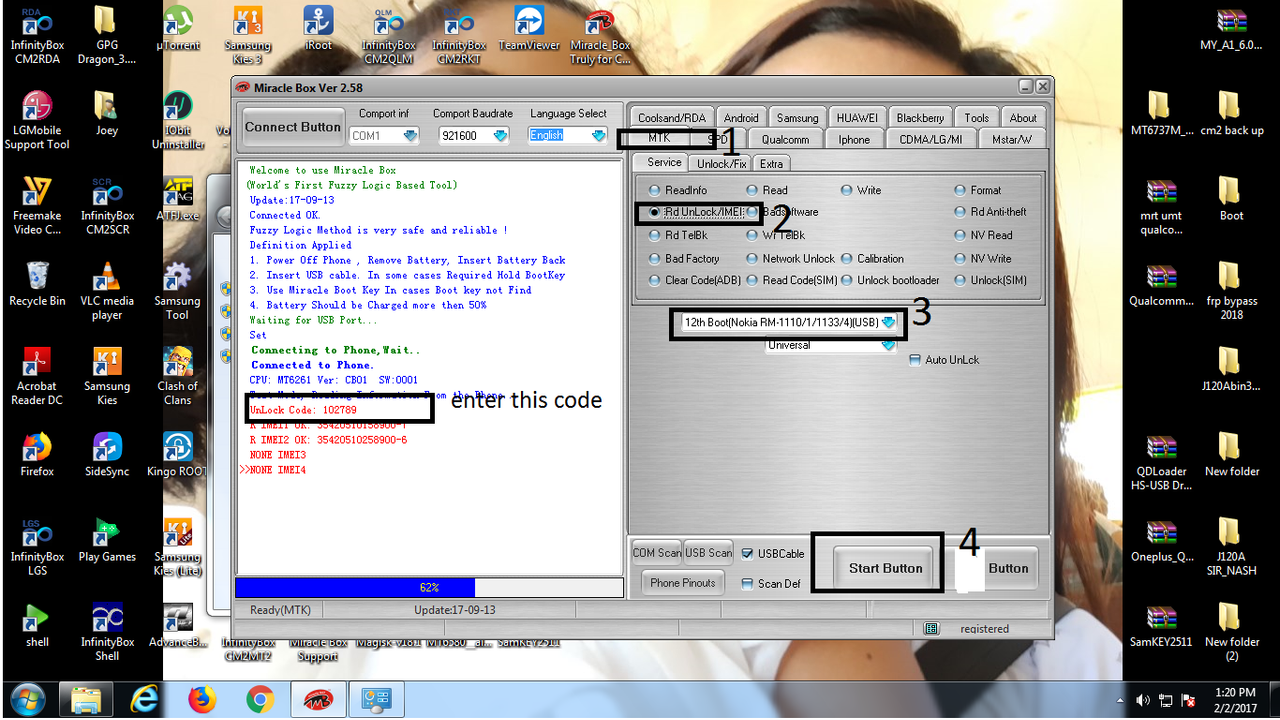Select the Write radio option
This screenshot has height=720, width=1280.
click(847, 190)
